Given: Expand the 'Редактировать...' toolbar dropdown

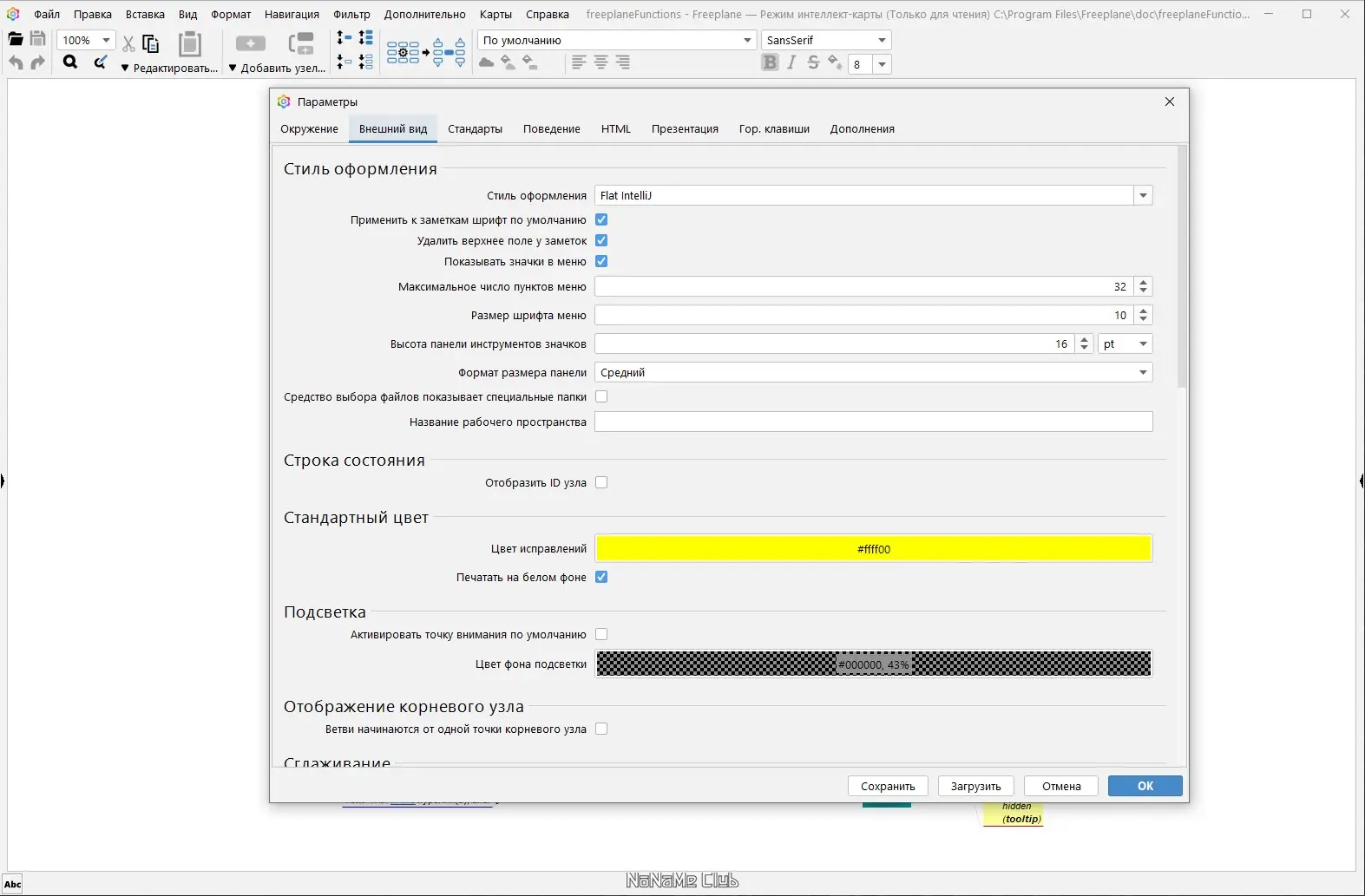Looking at the screenshot, I should pyautogui.click(x=169, y=69).
